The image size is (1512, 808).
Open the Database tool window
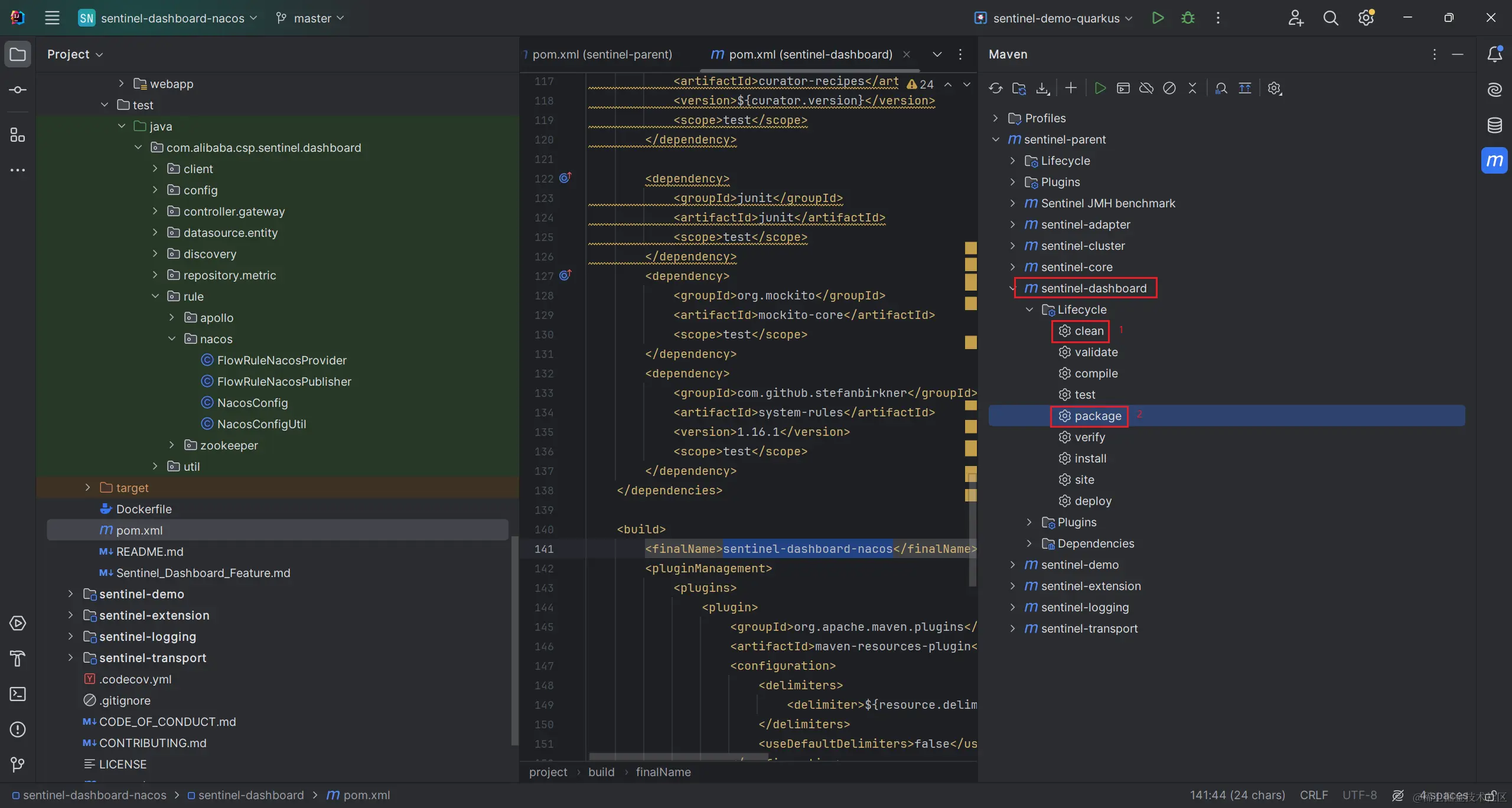click(1494, 125)
